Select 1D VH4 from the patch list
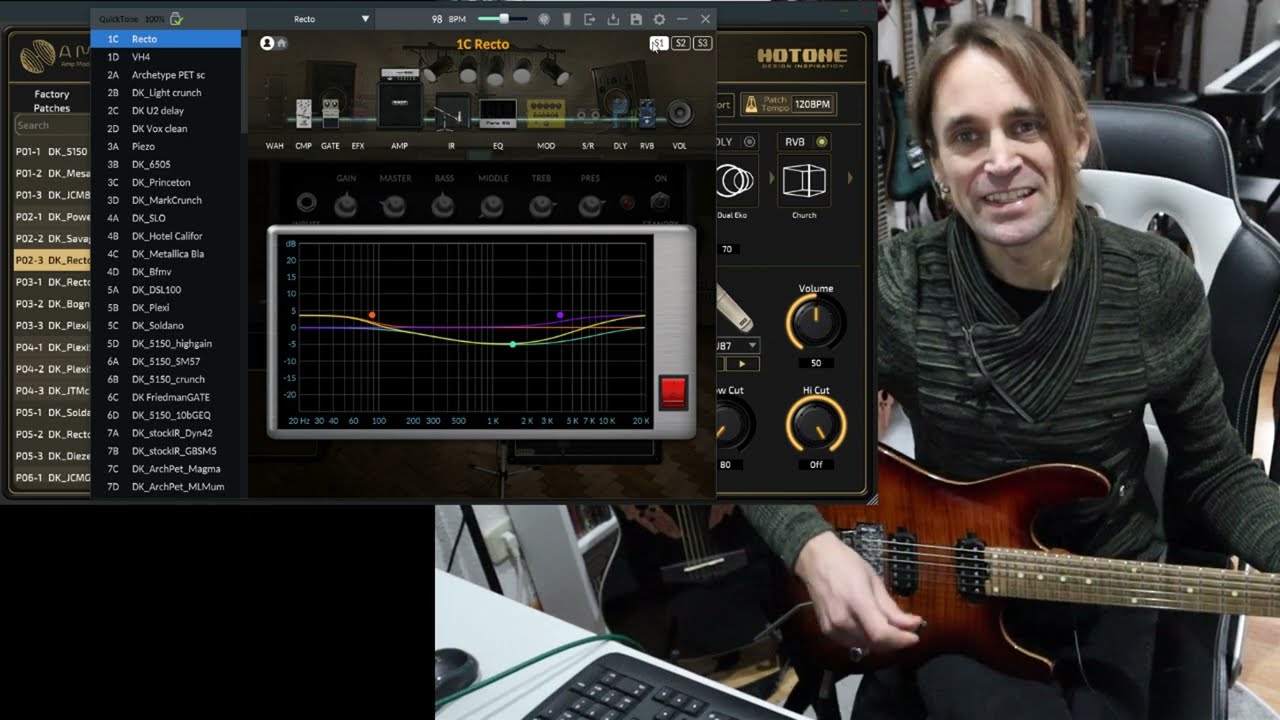 pos(166,57)
